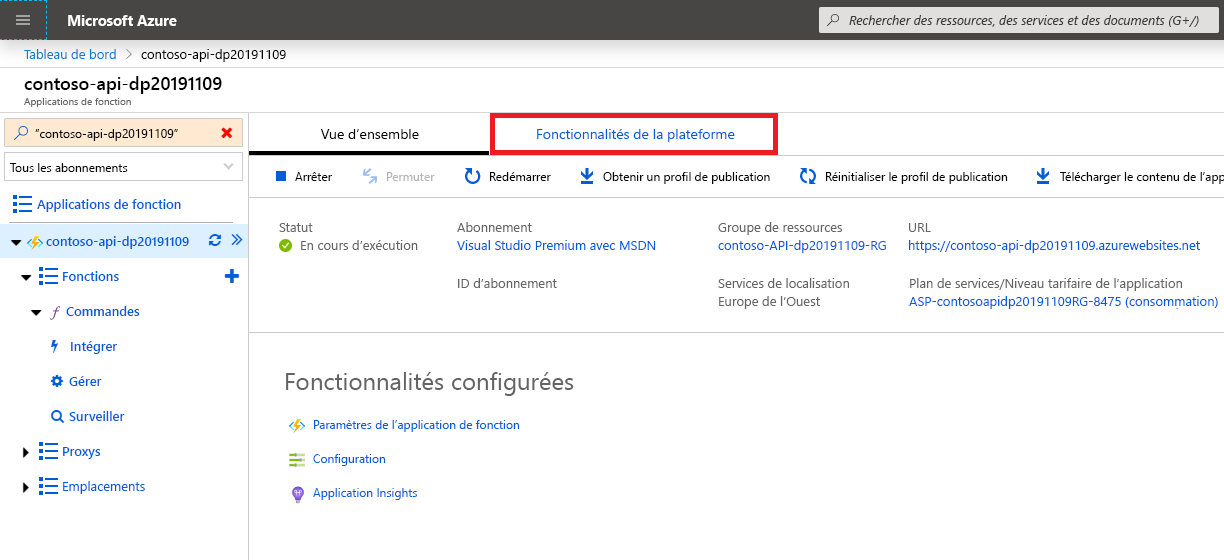Click the Applications de fonction list icon
1224x560 pixels.
click(x=22, y=204)
